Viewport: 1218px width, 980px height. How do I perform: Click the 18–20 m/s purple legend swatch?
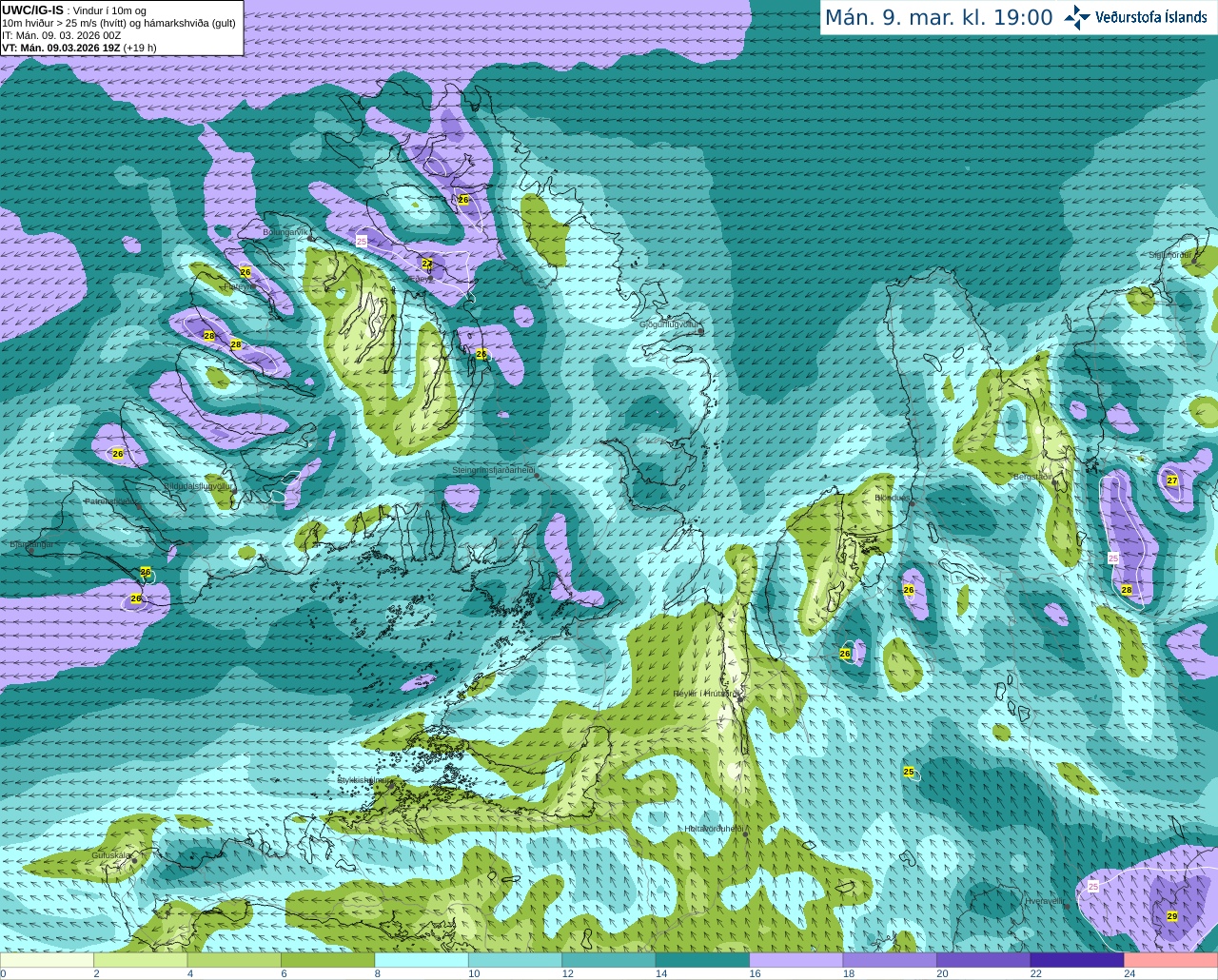(891, 960)
